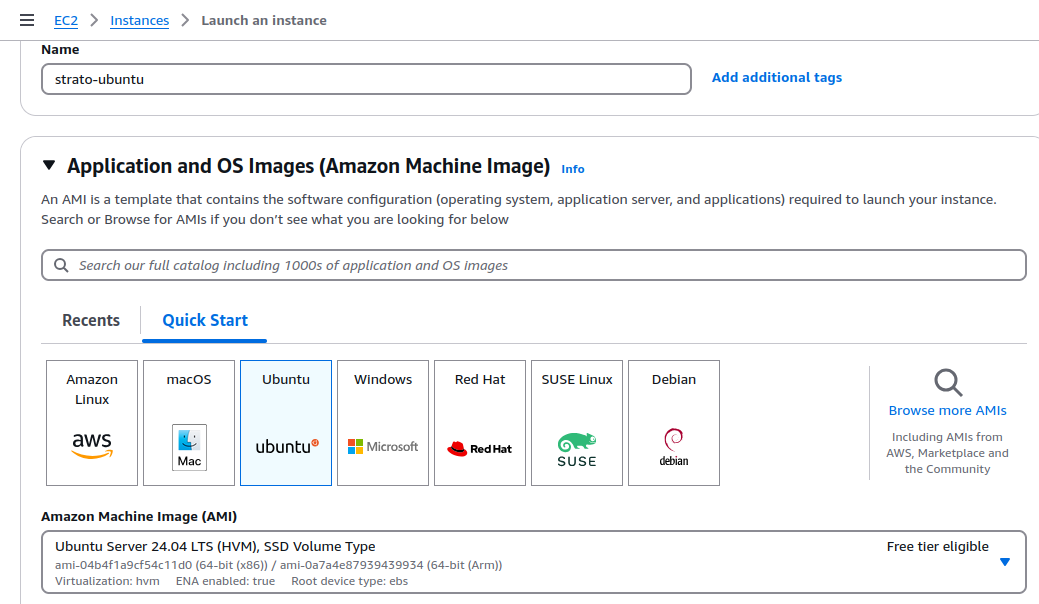Click the instance Name input field

coord(365,79)
